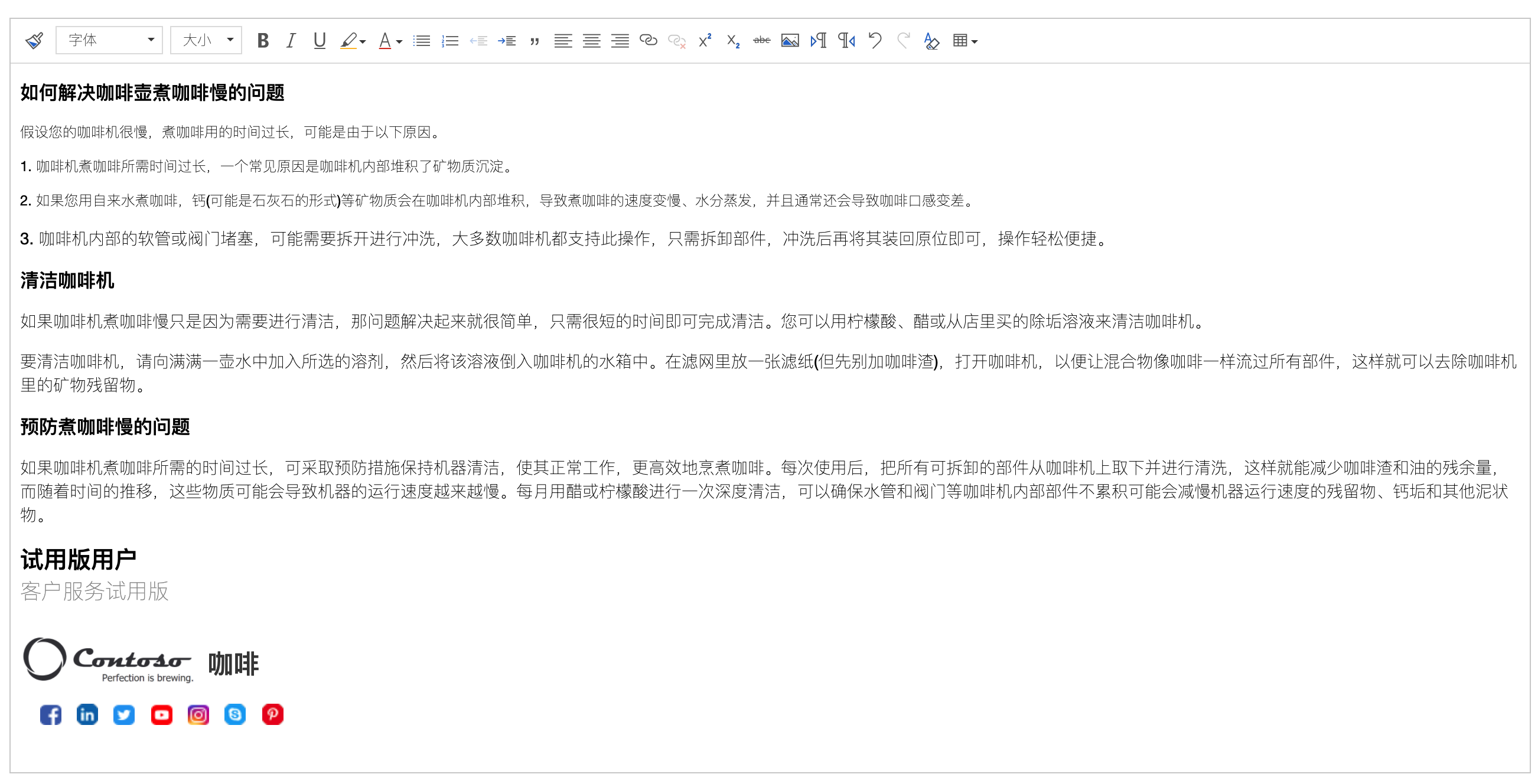Open the 字体 font dropdown
Viewport: 1538px width, 784px height.
tap(109, 41)
